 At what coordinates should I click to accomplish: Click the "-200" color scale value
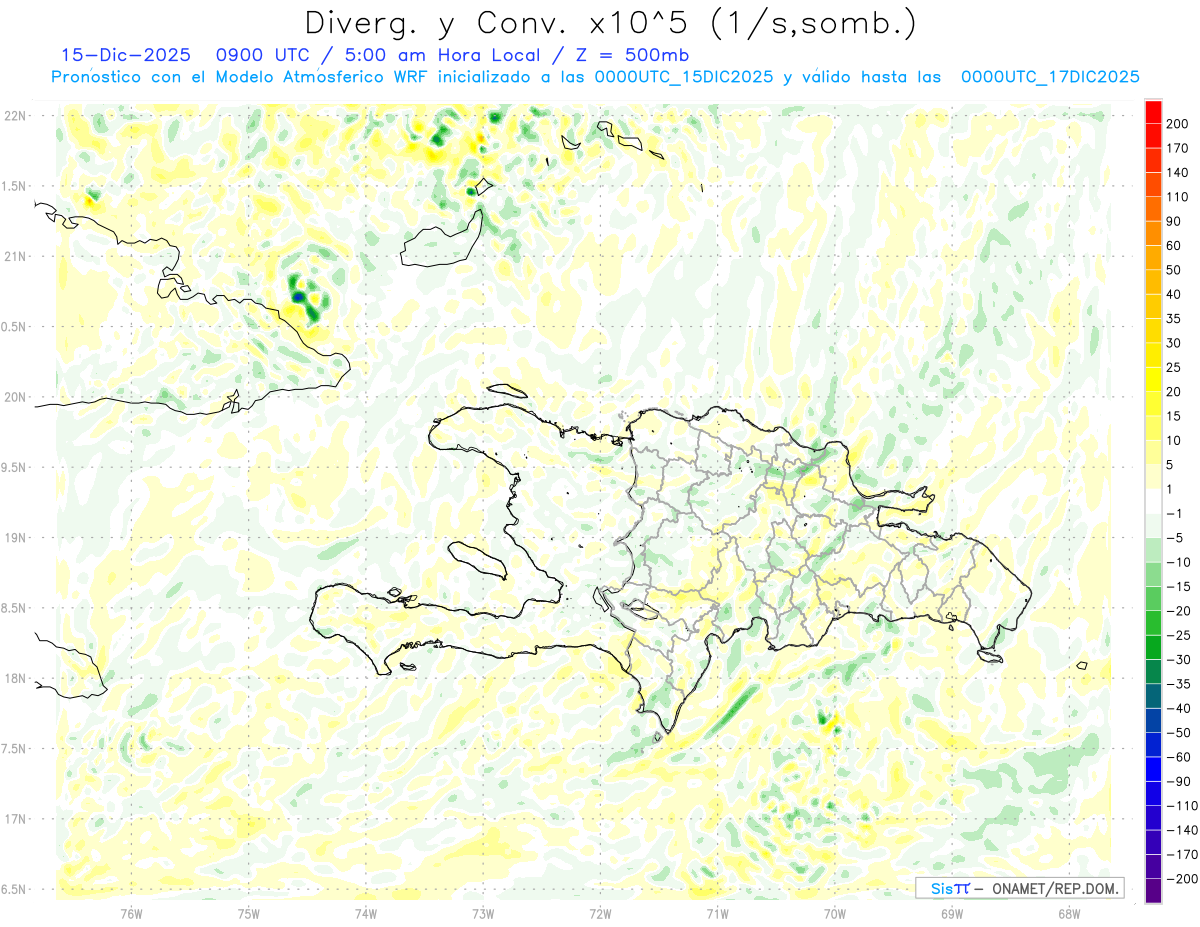(1184, 880)
